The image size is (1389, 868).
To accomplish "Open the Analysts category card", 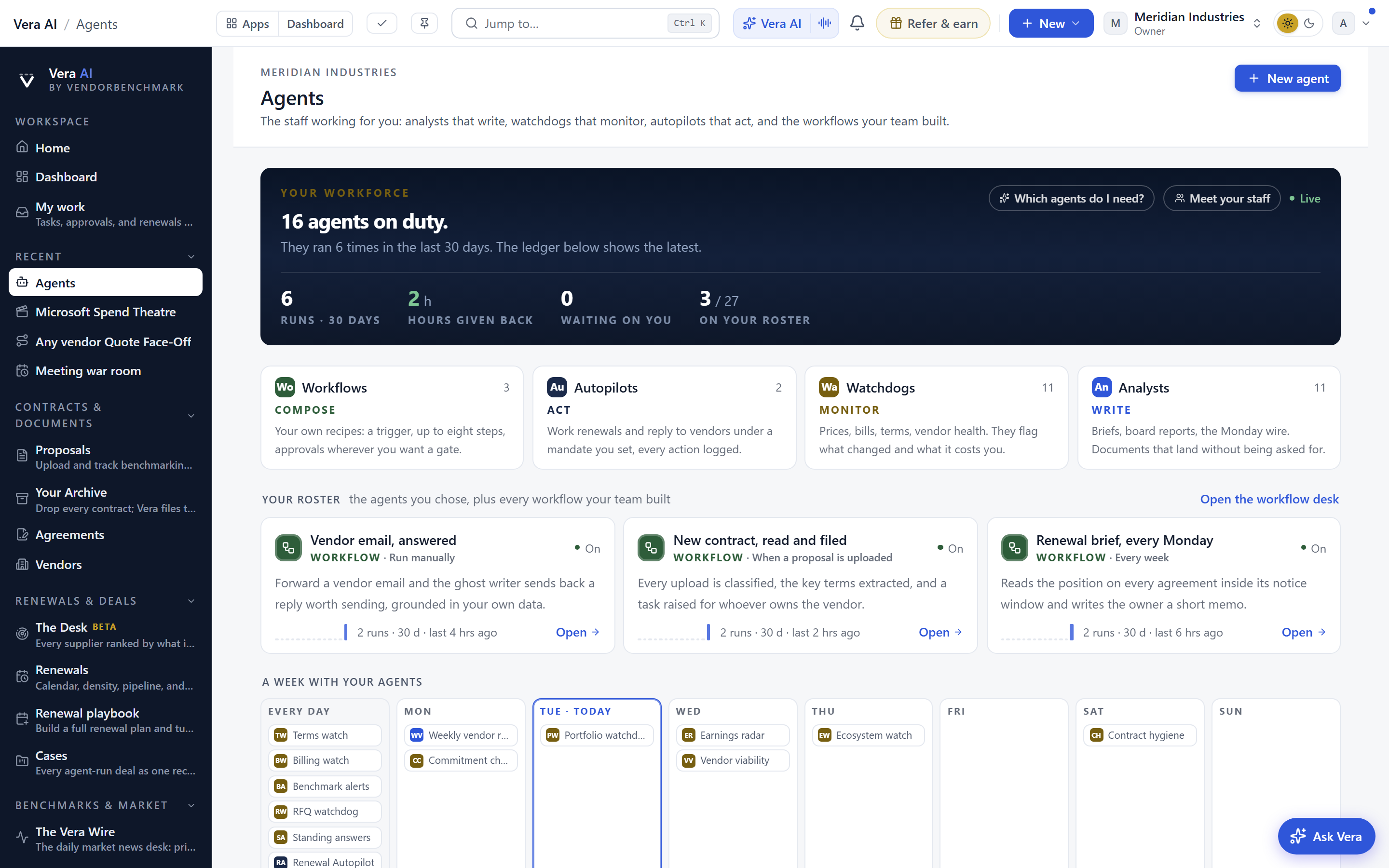I will point(1208,417).
